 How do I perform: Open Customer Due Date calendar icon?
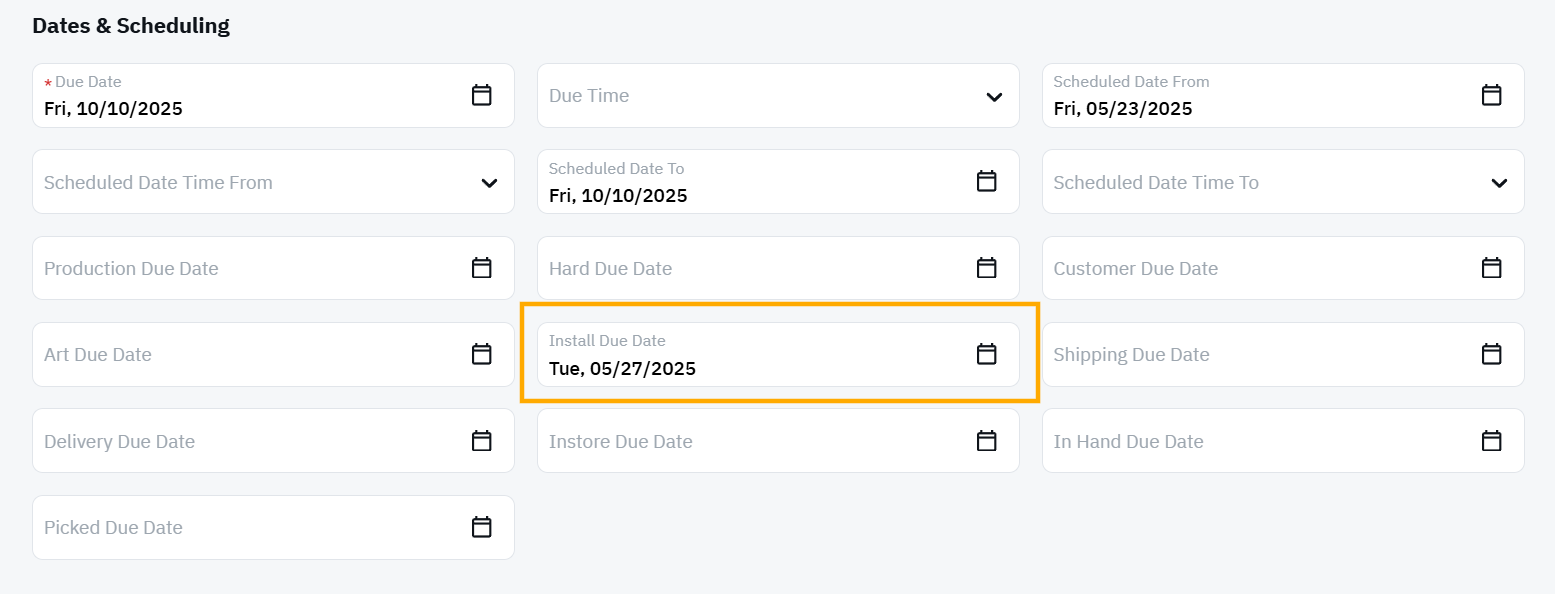click(x=1491, y=268)
